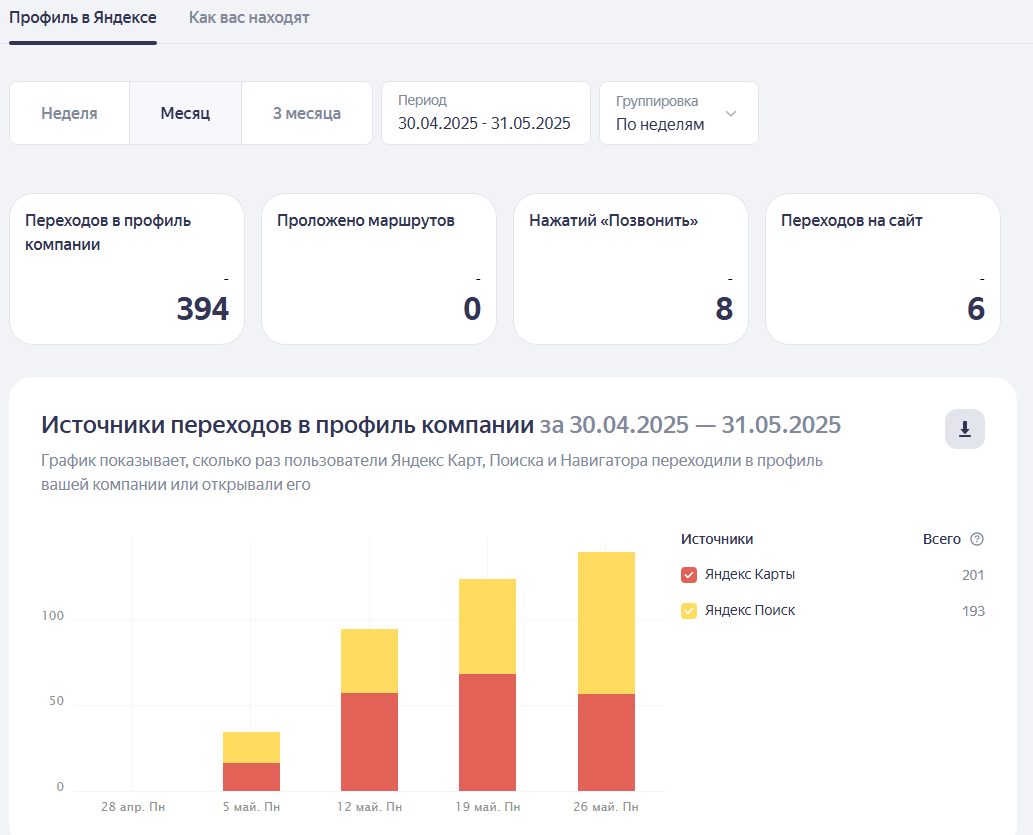Toggle the «Яндекс Поиск» source checkbox
The height and width of the screenshot is (835, 1033).
[688, 611]
